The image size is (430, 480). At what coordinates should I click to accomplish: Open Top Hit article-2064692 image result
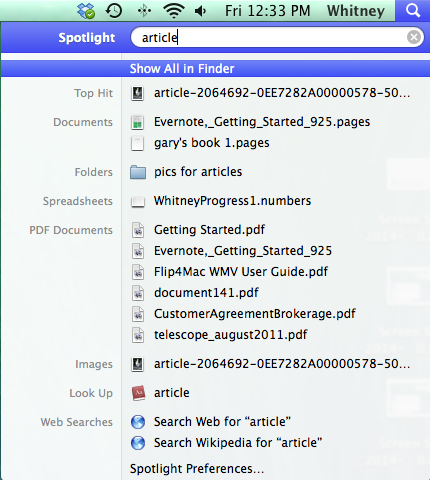tap(282, 93)
